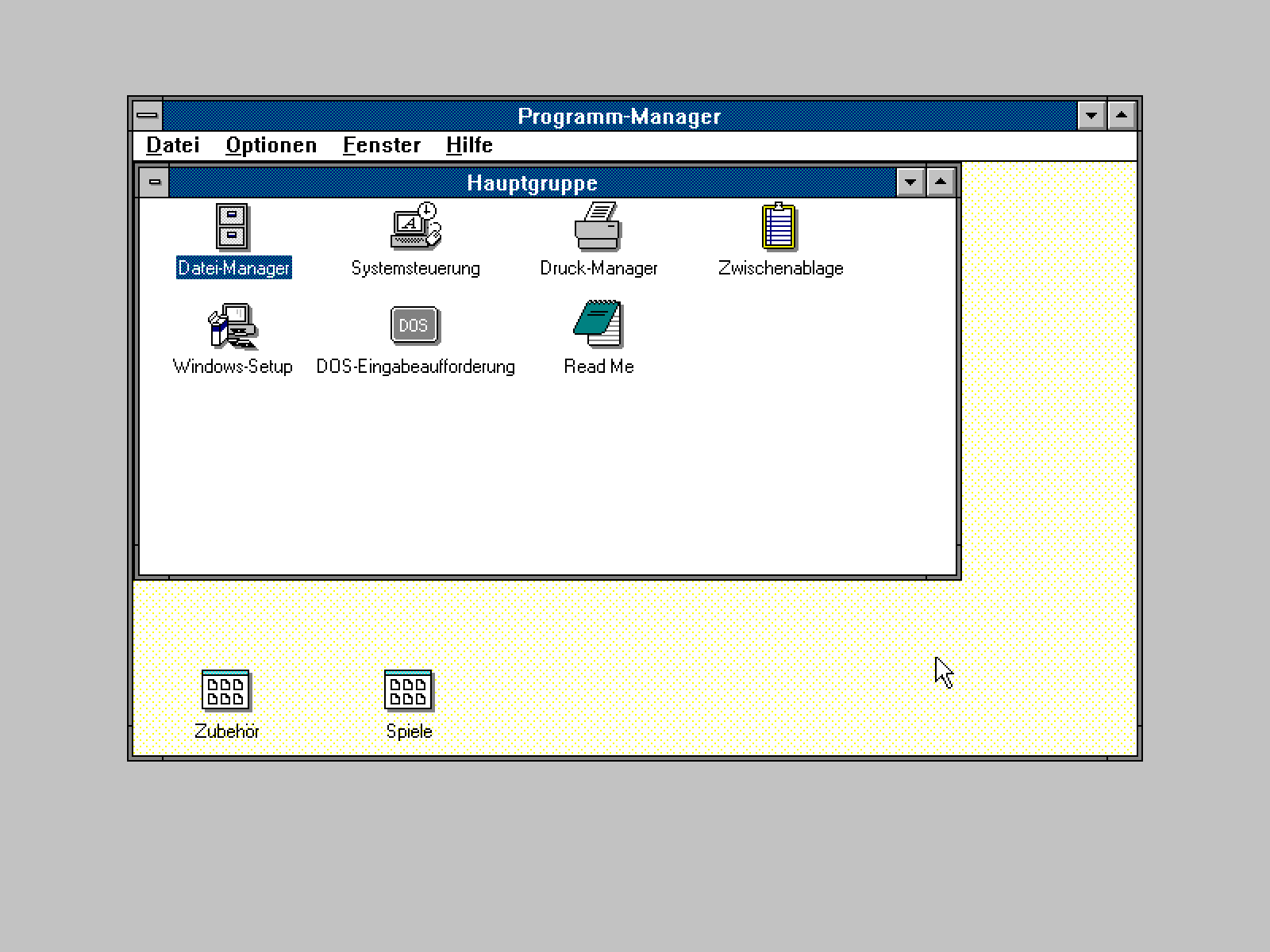Select the Spiele group icon
This screenshot has width=1270, height=952.
coord(409,689)
